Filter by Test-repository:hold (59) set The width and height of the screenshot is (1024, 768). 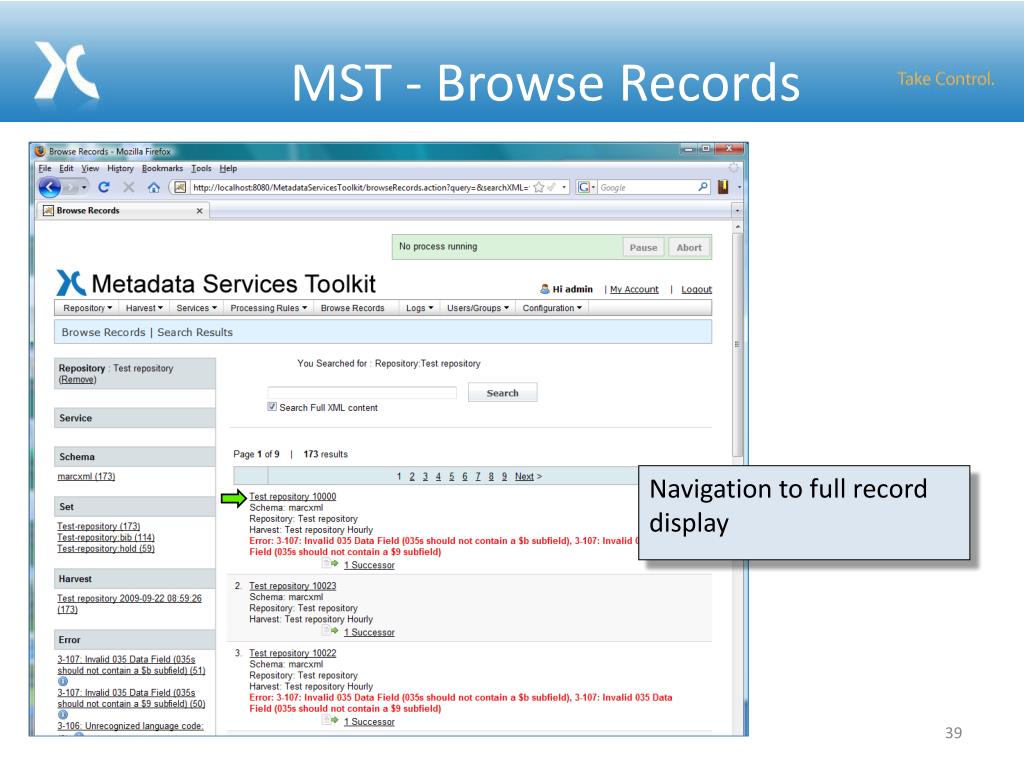106,549
